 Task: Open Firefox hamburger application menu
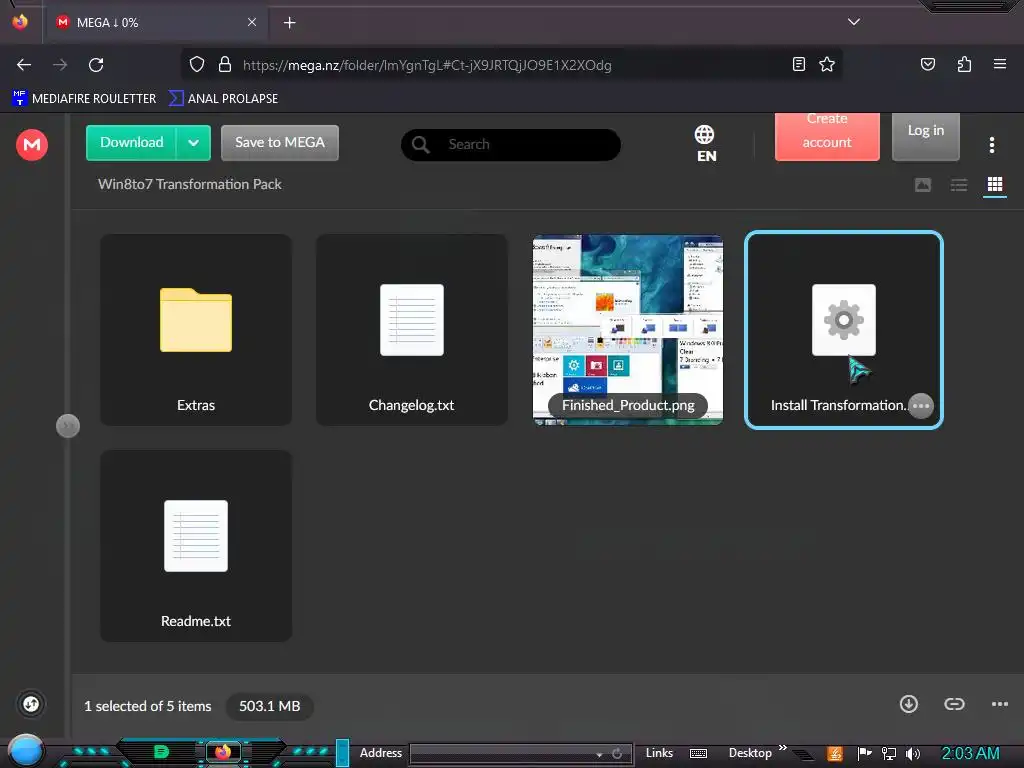(x=999, y=64)
